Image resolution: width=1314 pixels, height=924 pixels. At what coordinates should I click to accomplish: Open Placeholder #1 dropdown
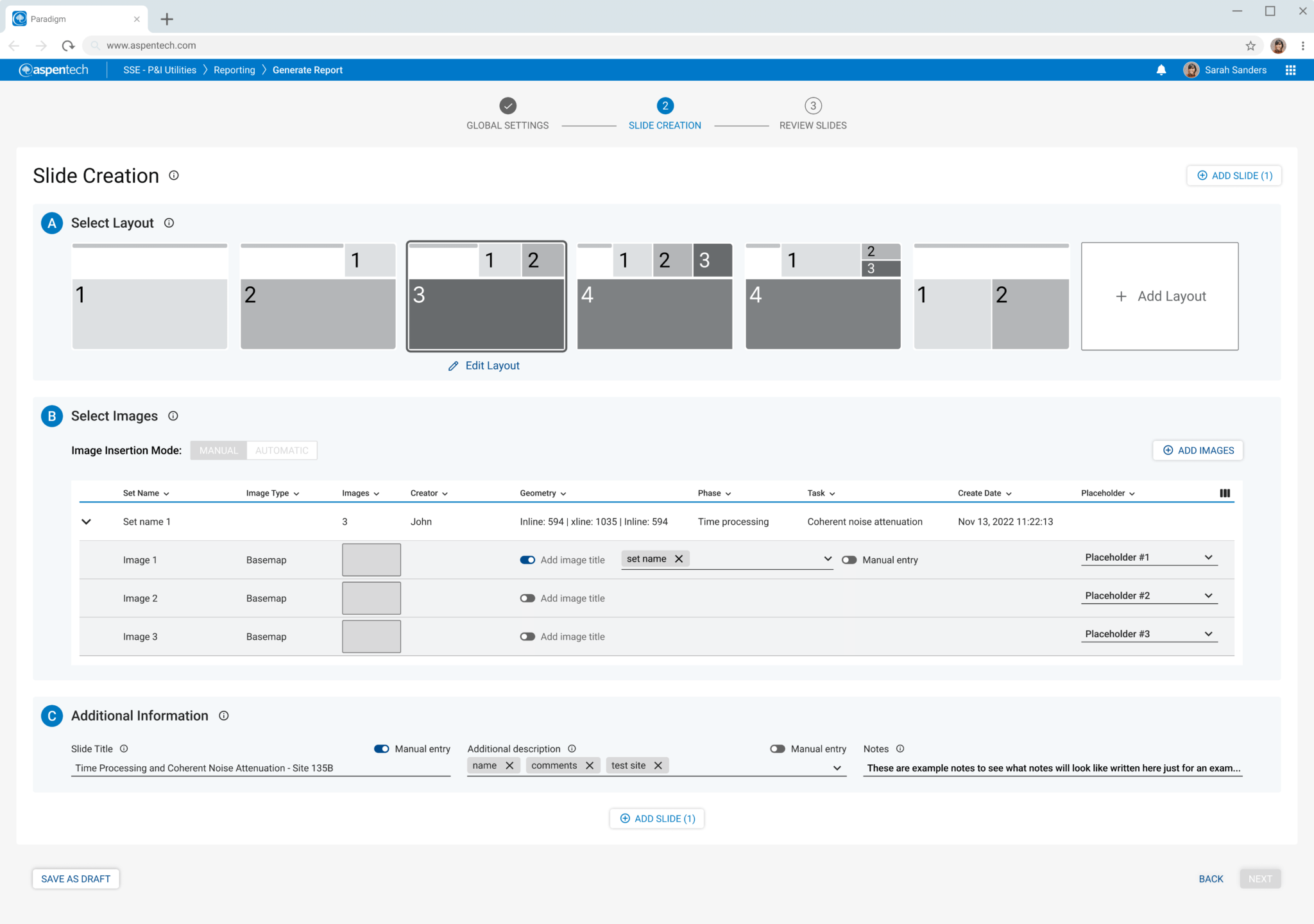[1148, 558]
